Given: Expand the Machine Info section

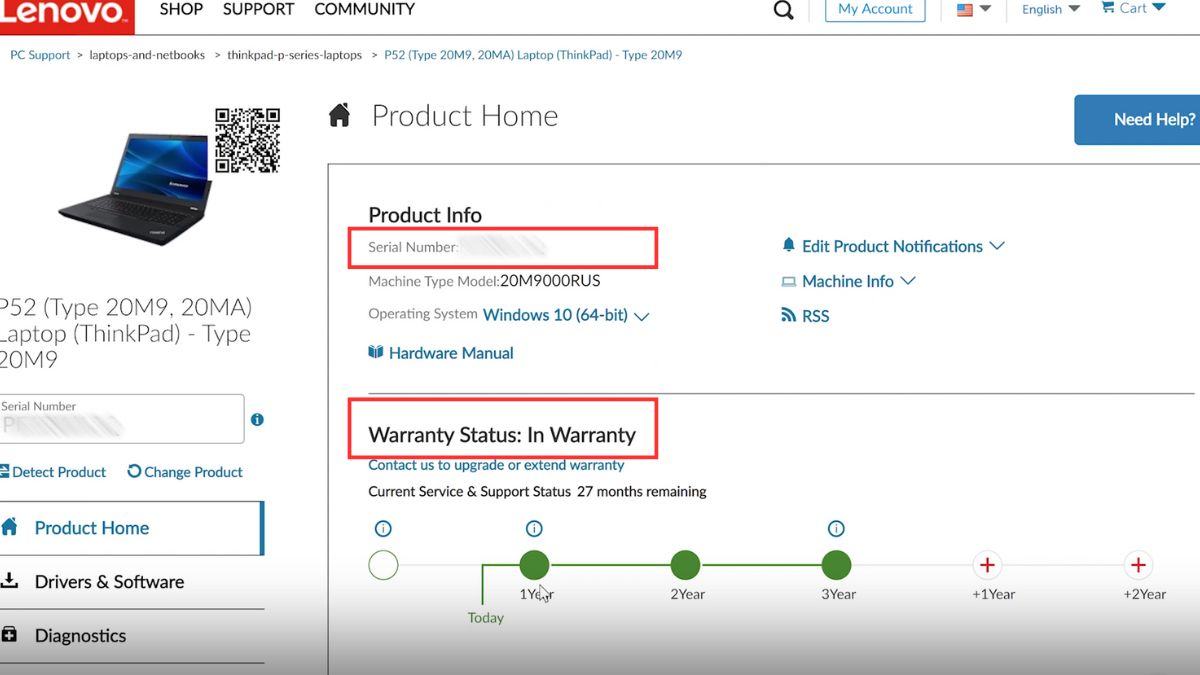Looking at the screenshot, I should 849,282.
